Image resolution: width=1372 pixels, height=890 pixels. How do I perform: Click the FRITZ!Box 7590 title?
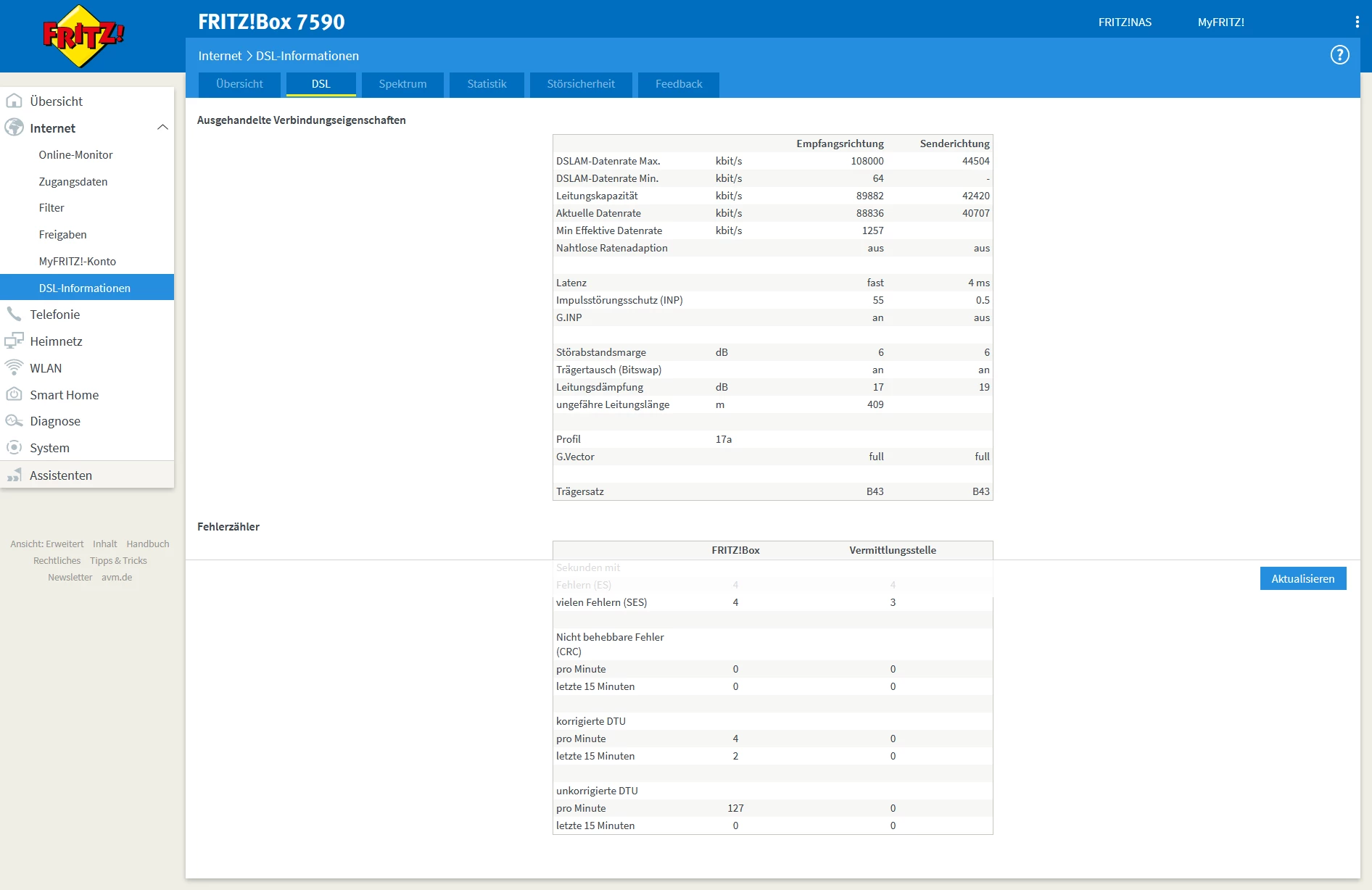tap(271, 22)
